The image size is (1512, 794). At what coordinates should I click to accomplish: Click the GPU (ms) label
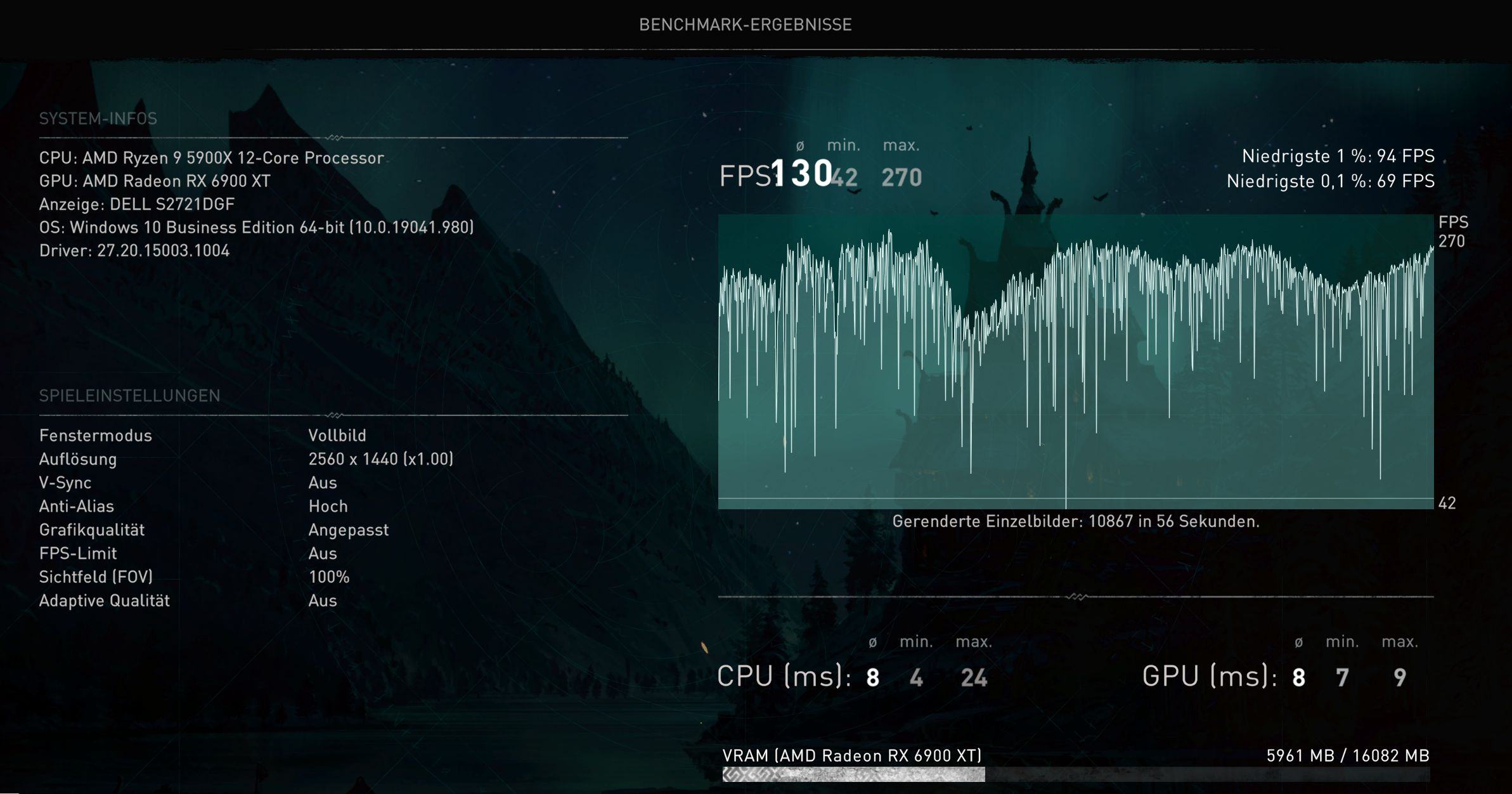point(1210,676)
